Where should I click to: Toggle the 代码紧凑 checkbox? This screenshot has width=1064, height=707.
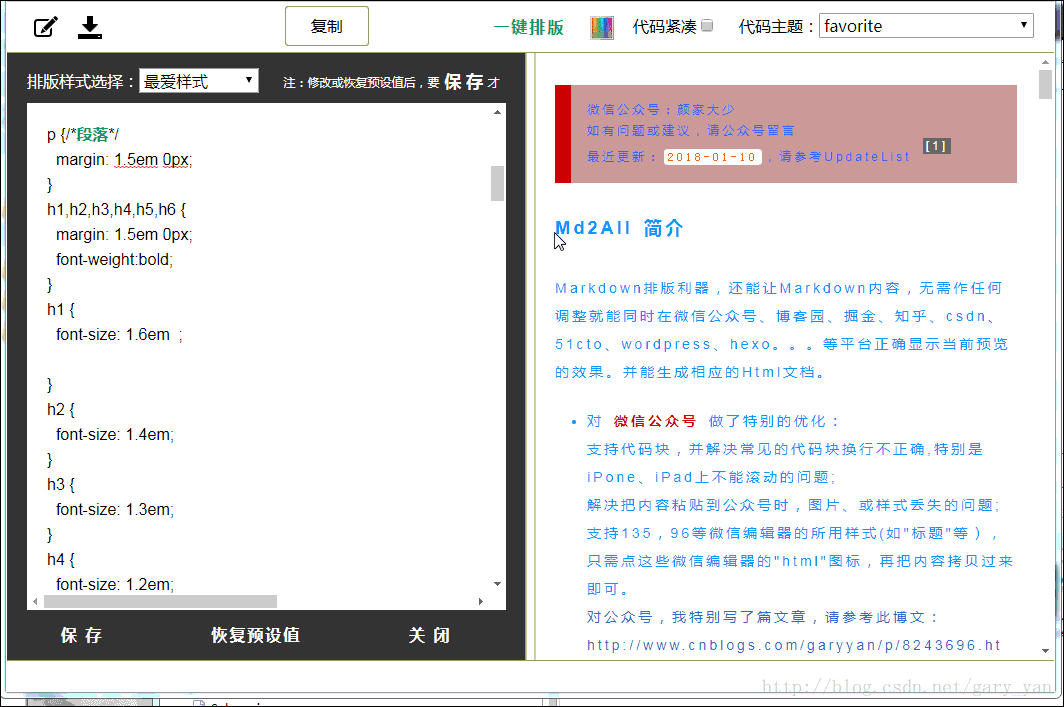point(707,26)
